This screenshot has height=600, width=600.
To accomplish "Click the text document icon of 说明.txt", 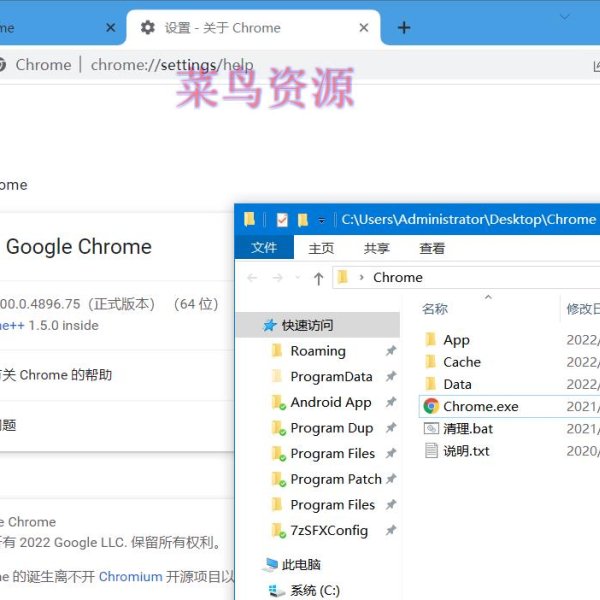I will click(x=431, y=450).
